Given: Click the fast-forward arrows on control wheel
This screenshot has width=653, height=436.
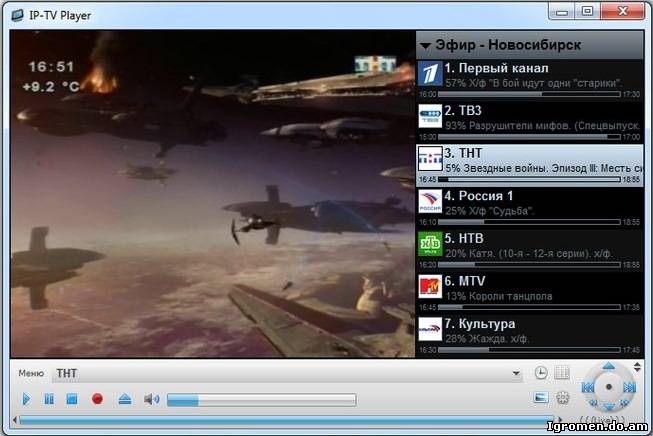Looking at the screenshot, I should 624,403.
